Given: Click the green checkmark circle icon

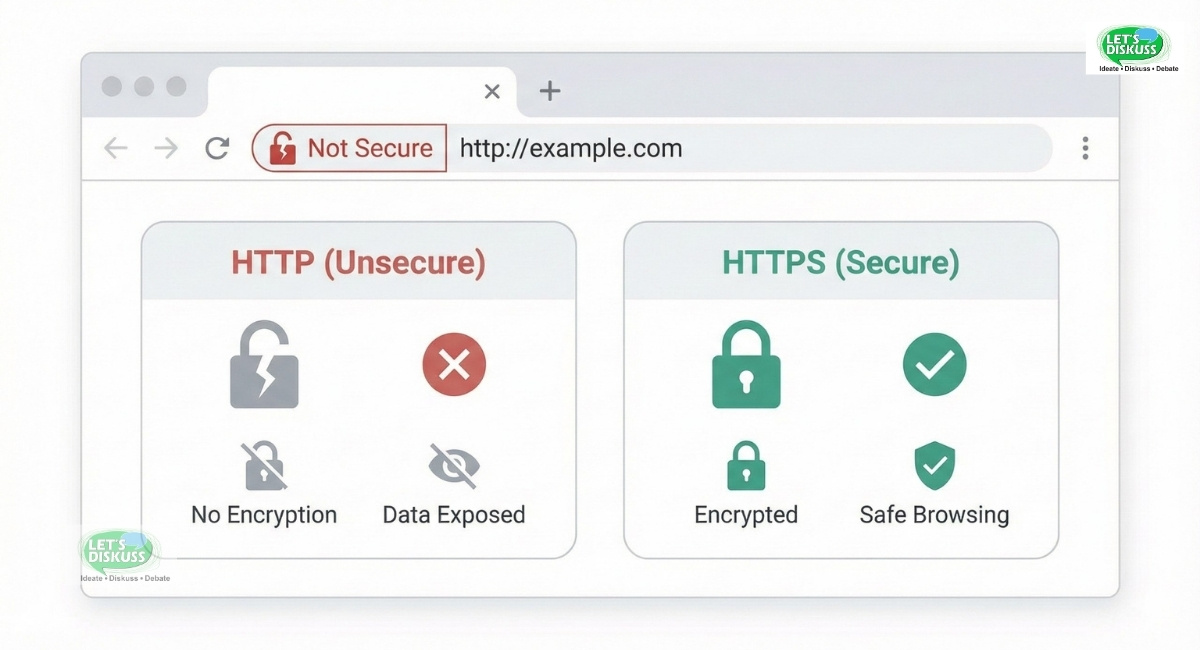Looking at the screenshot, I should point(934,365).
